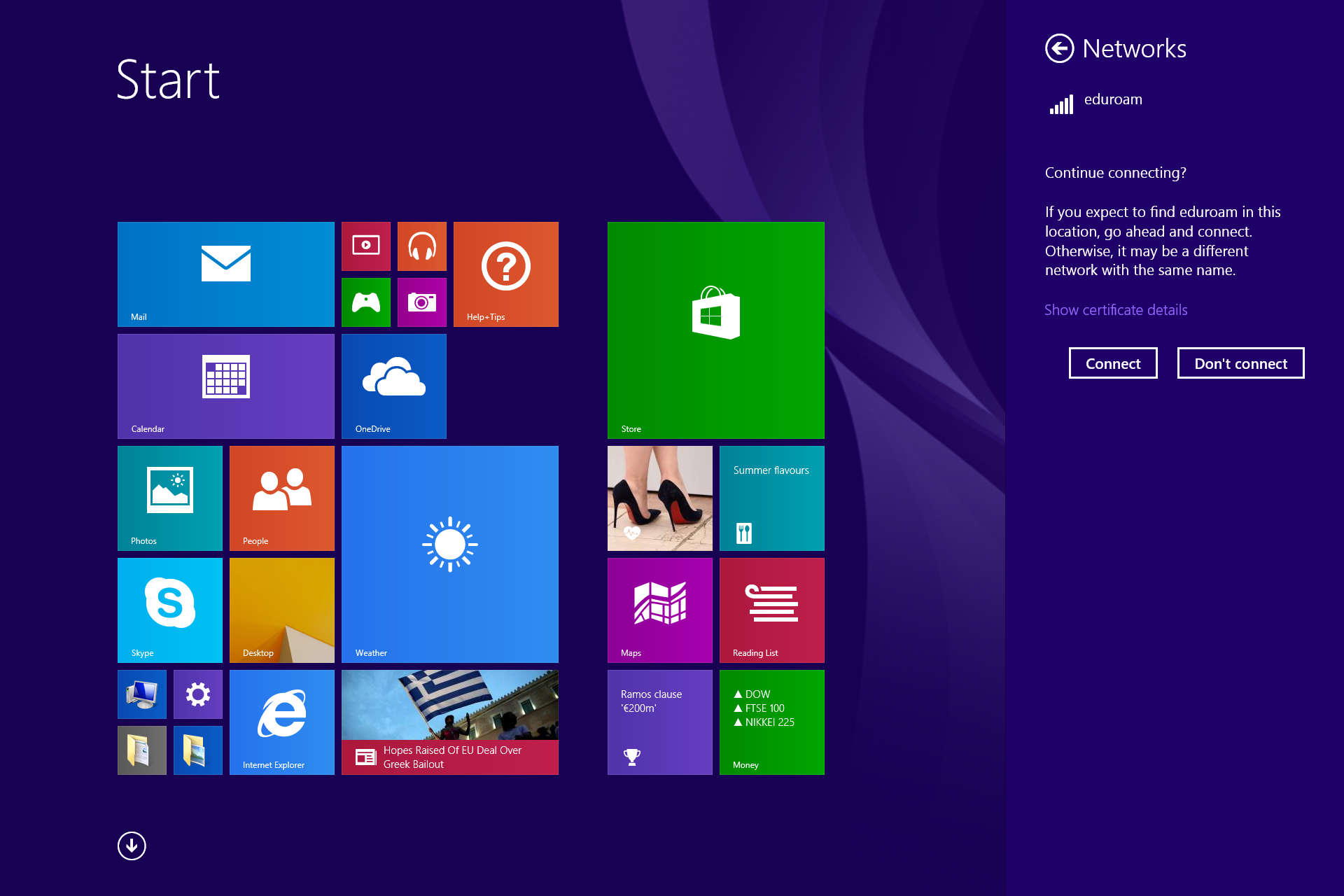Open the Sports tile with Ramos clause
This screenshot has width=1344, height=896.
660,722
